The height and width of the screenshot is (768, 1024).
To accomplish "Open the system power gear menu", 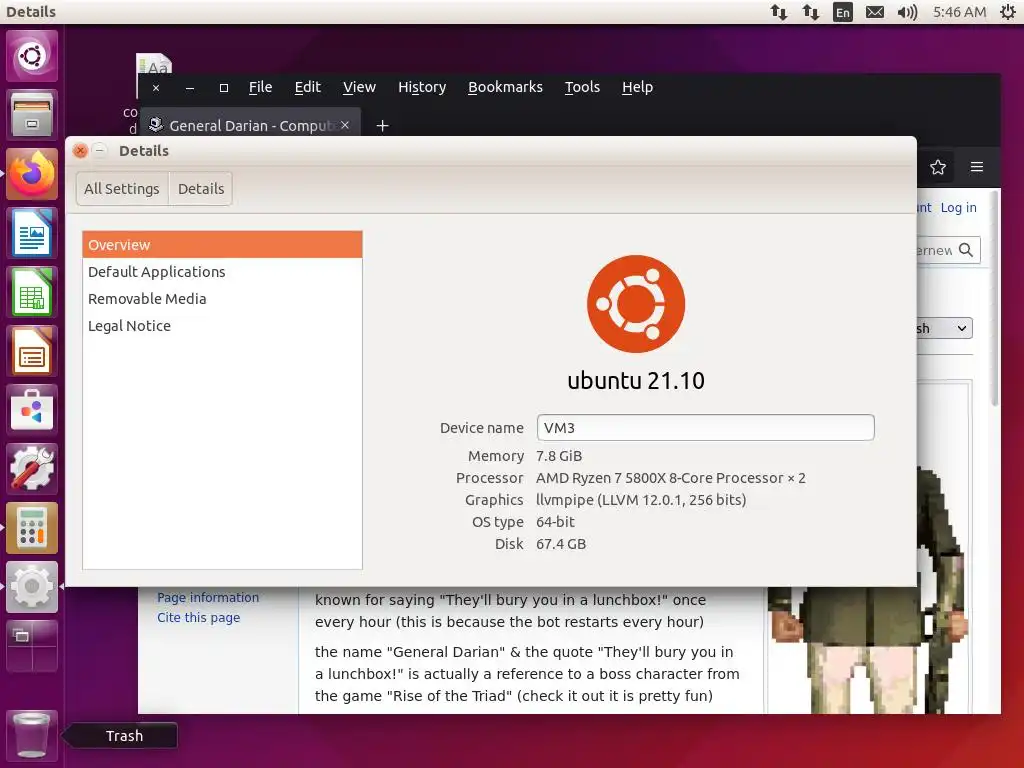I will click(1008, 12).
